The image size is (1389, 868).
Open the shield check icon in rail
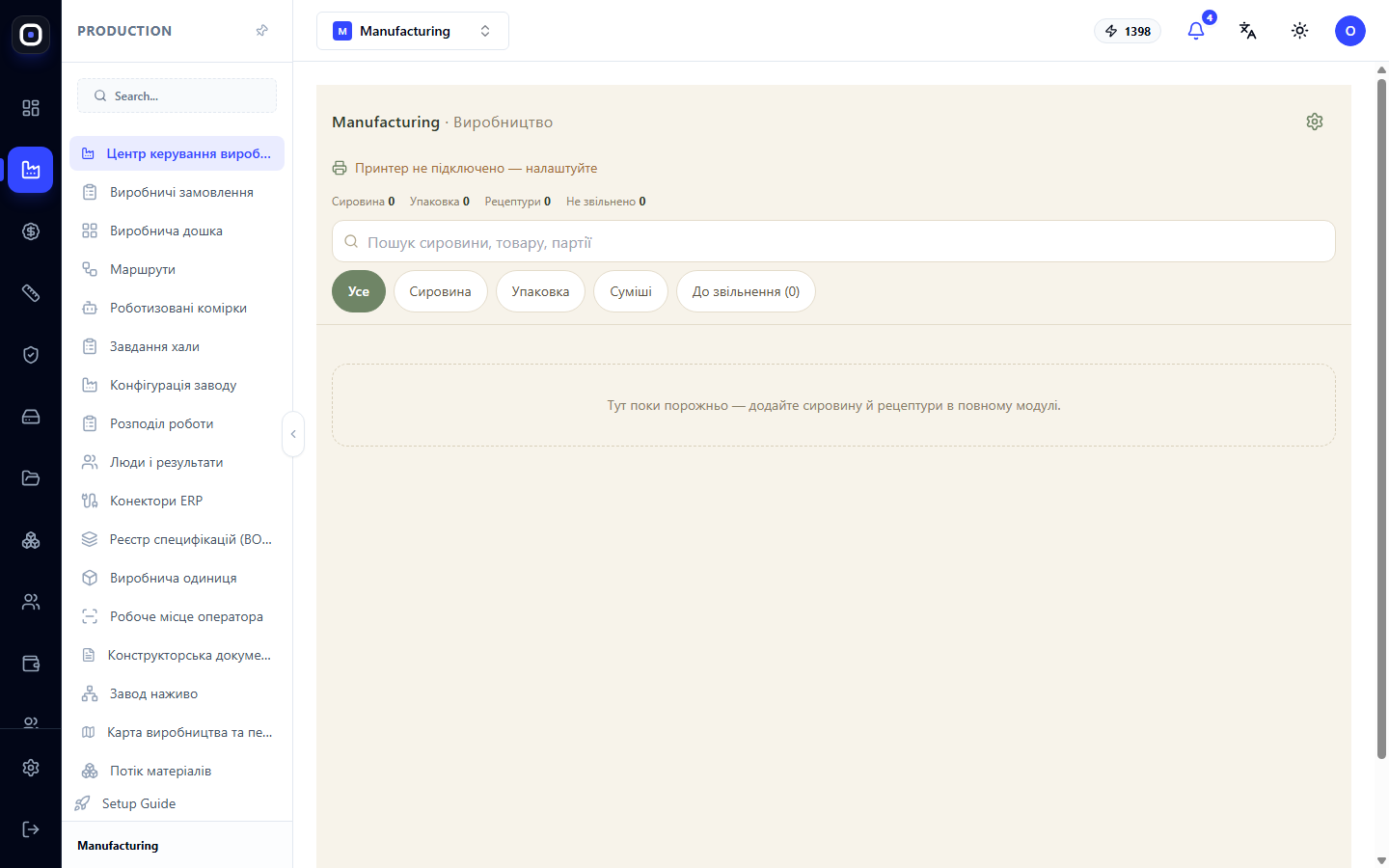(x=31, y=355)
